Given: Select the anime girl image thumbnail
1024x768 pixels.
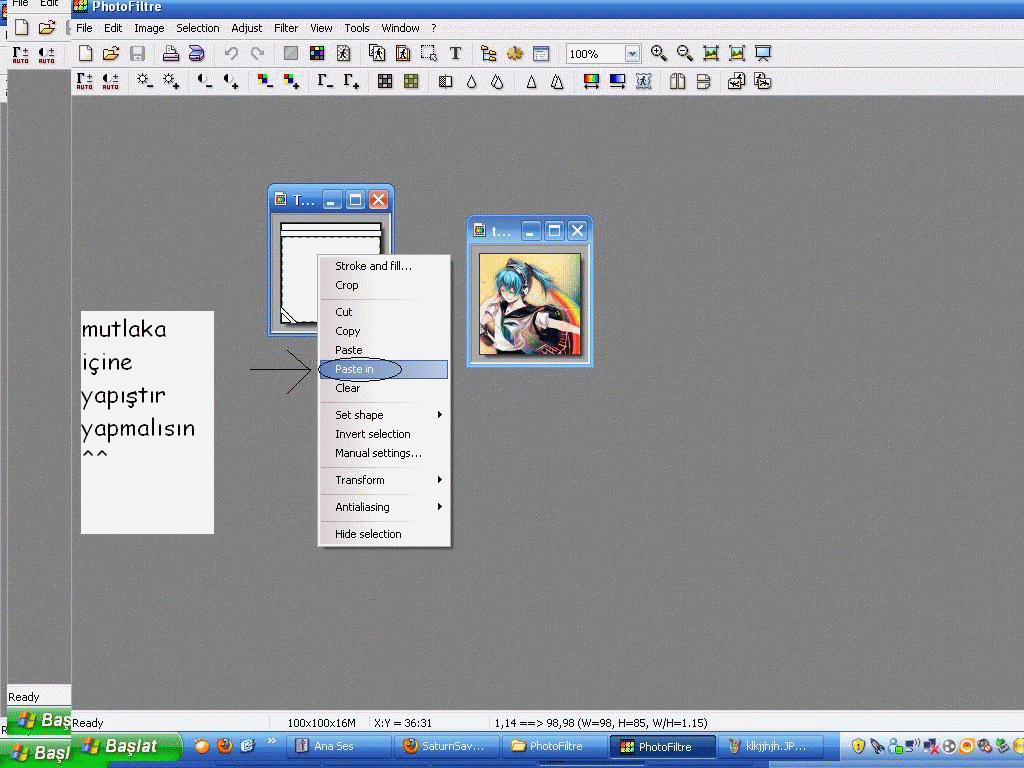Looking at the screenshot, I should 529,304.
